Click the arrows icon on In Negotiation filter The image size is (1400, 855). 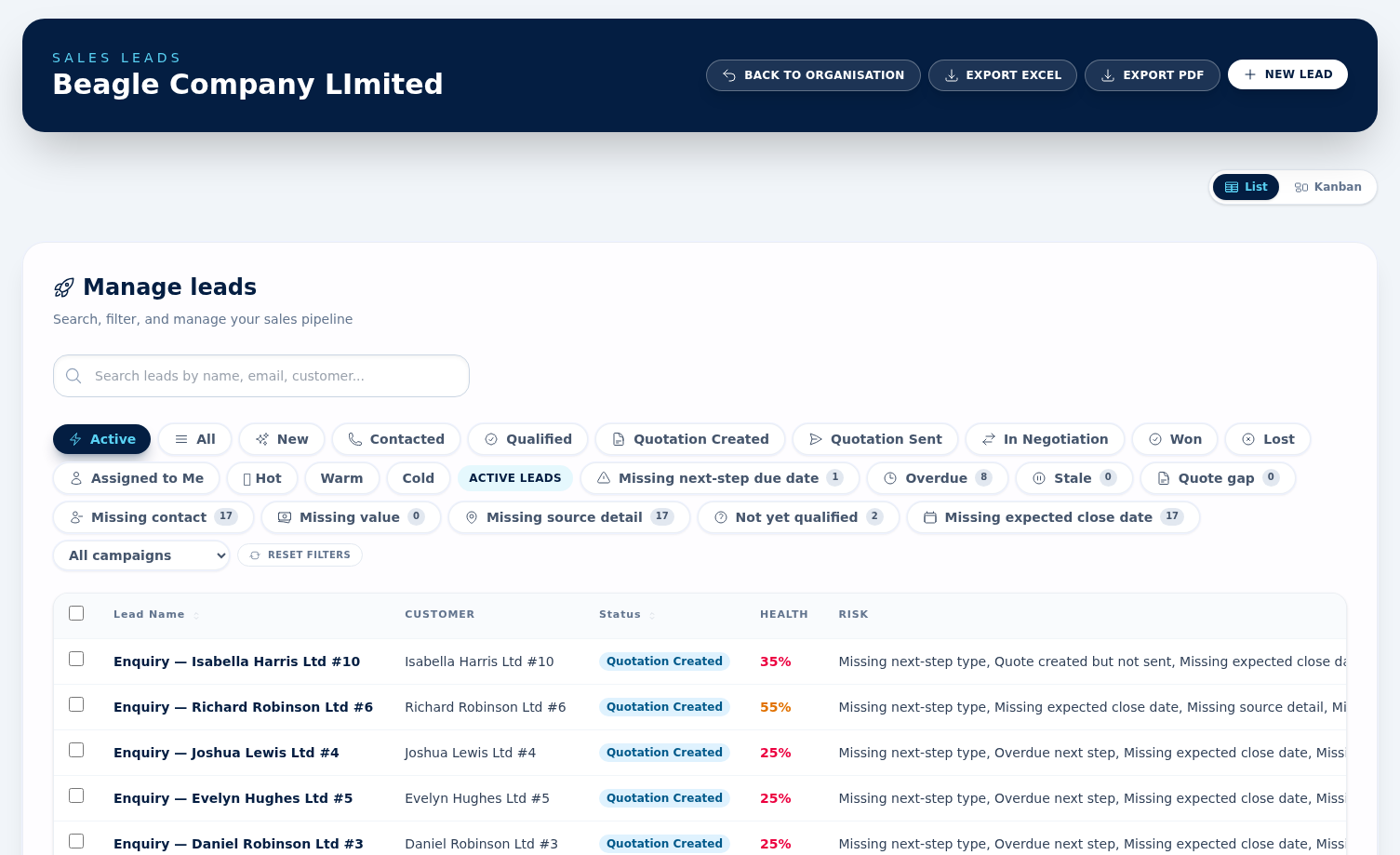pyautogui.click(x=989, y=439)
